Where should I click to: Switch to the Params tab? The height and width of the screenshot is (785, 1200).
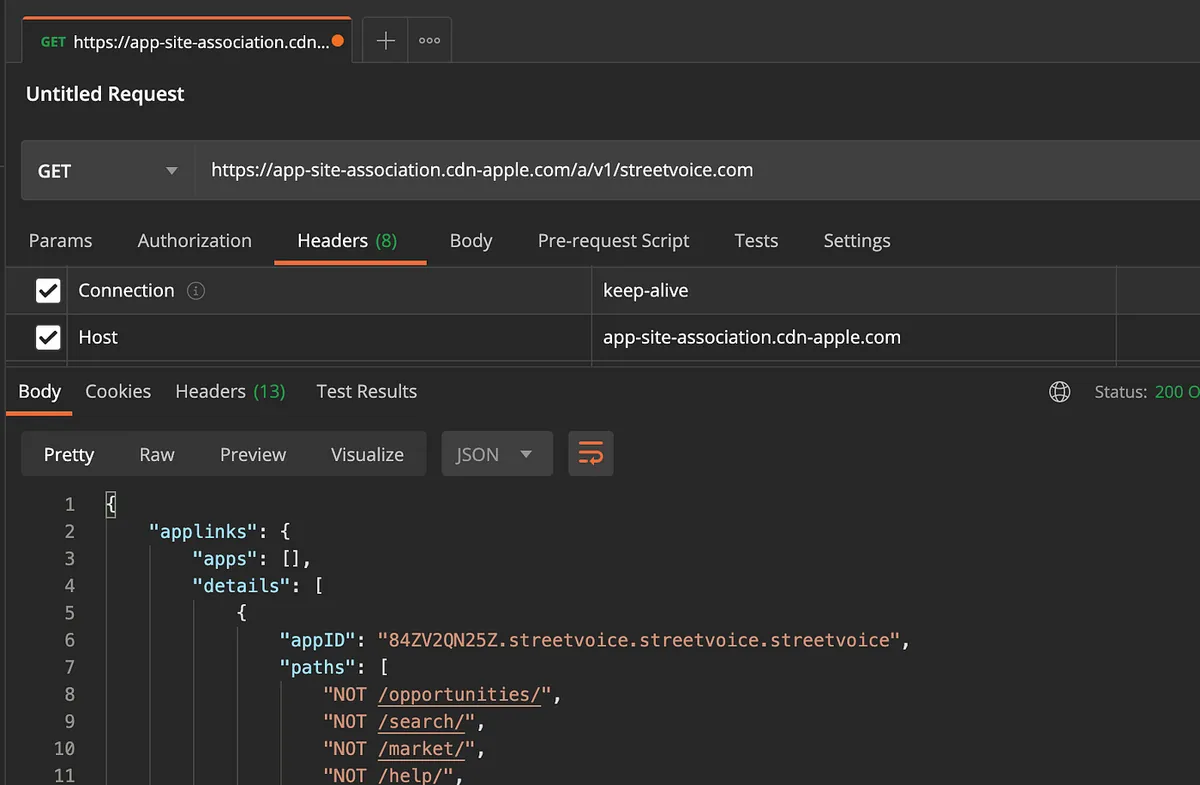(60, 241)
